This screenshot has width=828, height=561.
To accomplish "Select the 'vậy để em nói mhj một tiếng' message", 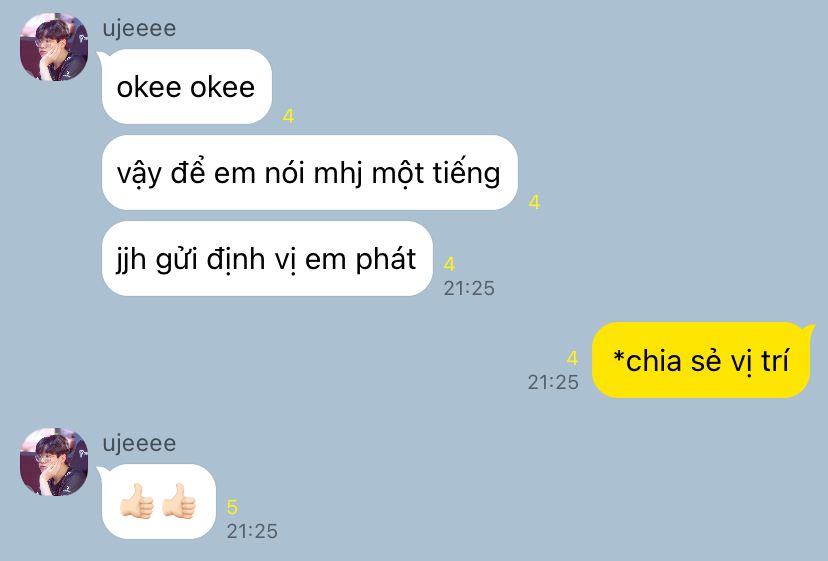I will pos(309,173).
